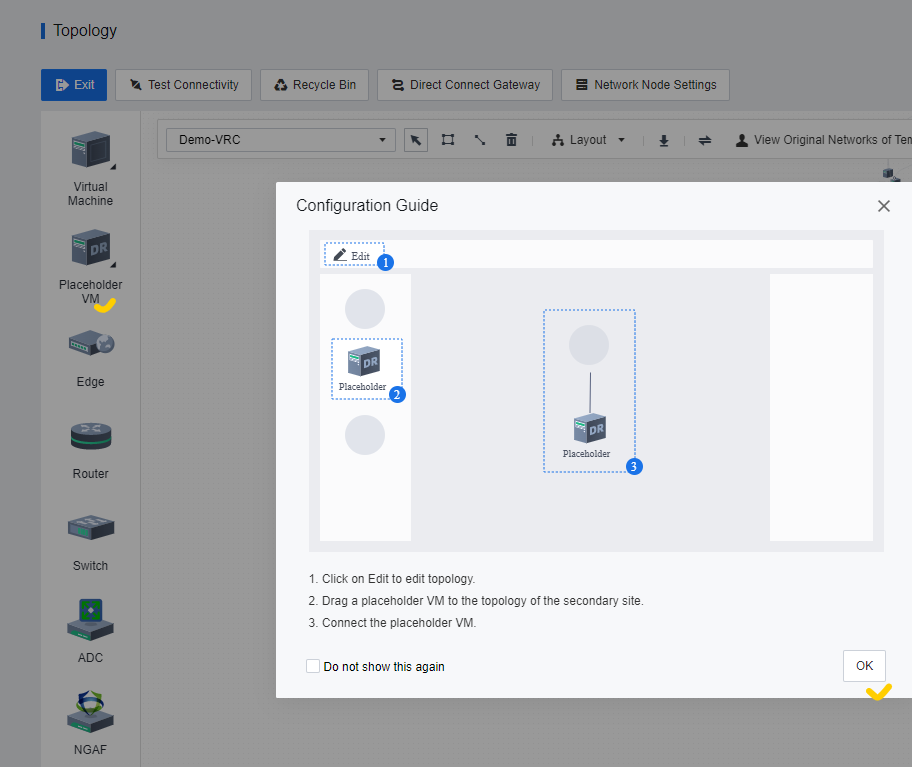The image size is (912, 767).
Task: Open Direct Connect Gateway
Action: (x=465, y=85)
